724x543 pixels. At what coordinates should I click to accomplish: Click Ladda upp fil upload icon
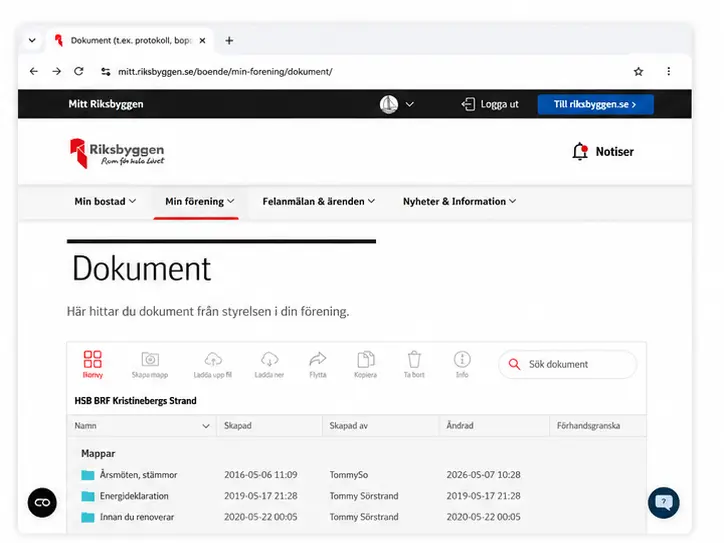[213, 359]
